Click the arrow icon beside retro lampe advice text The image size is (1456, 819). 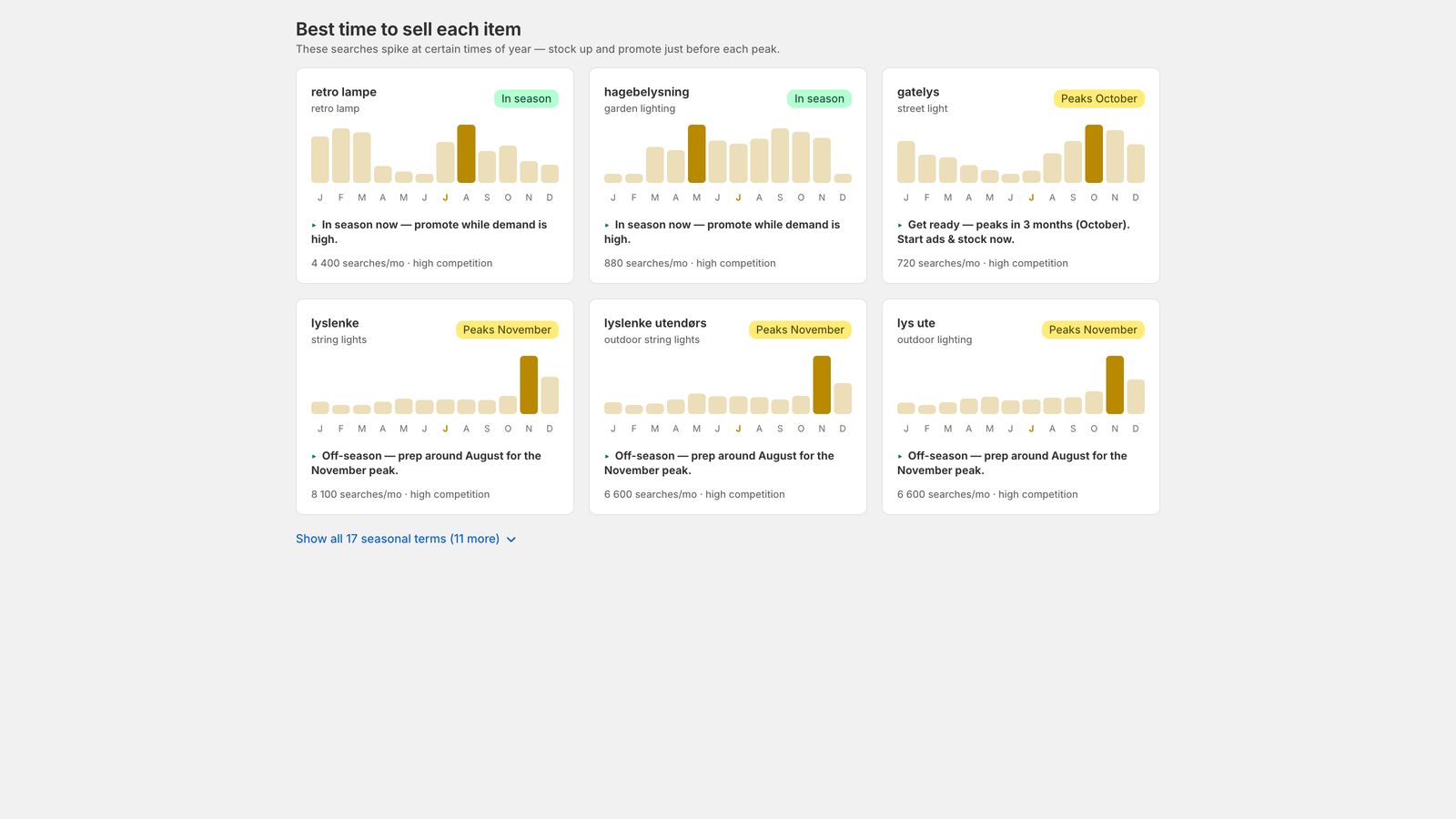point(314,225)
